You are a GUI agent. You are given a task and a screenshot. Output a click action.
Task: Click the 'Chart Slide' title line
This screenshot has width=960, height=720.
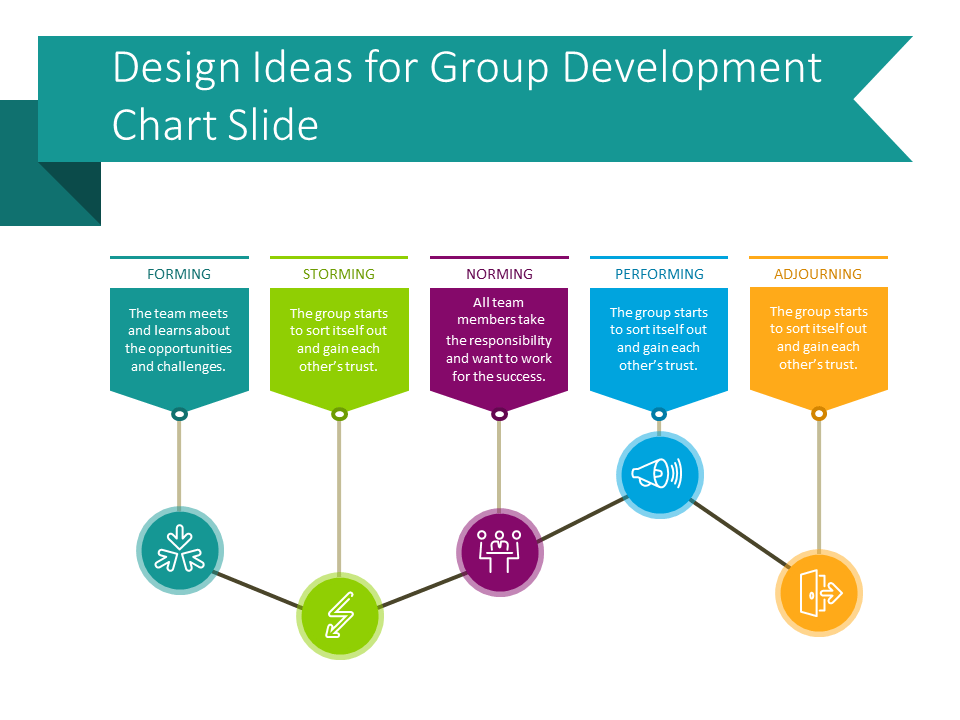point(216,126)
